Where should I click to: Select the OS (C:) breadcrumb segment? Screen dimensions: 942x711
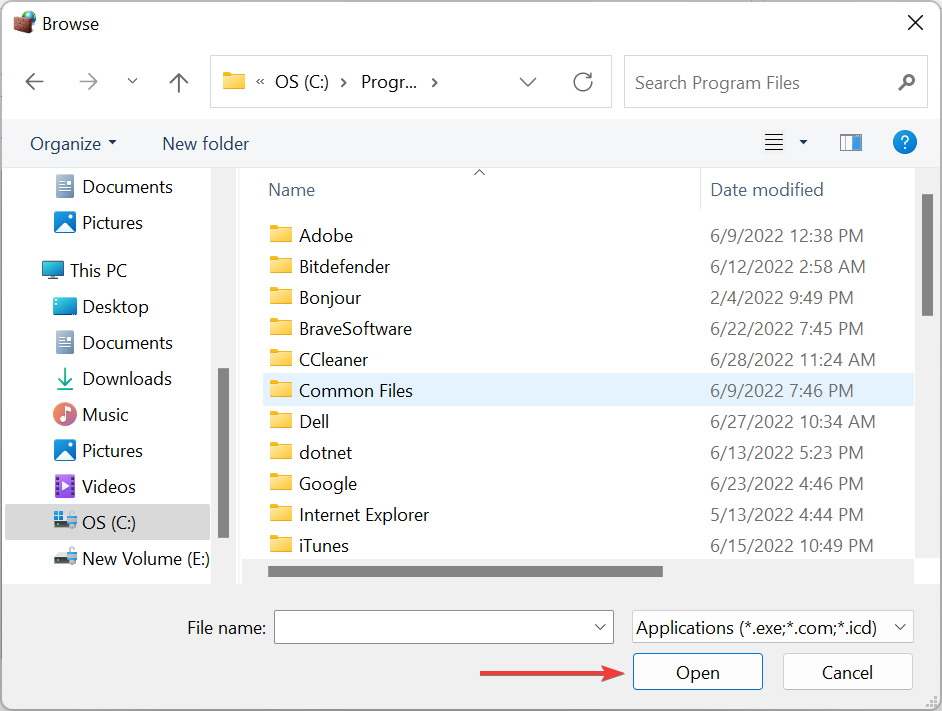[302, 82]
